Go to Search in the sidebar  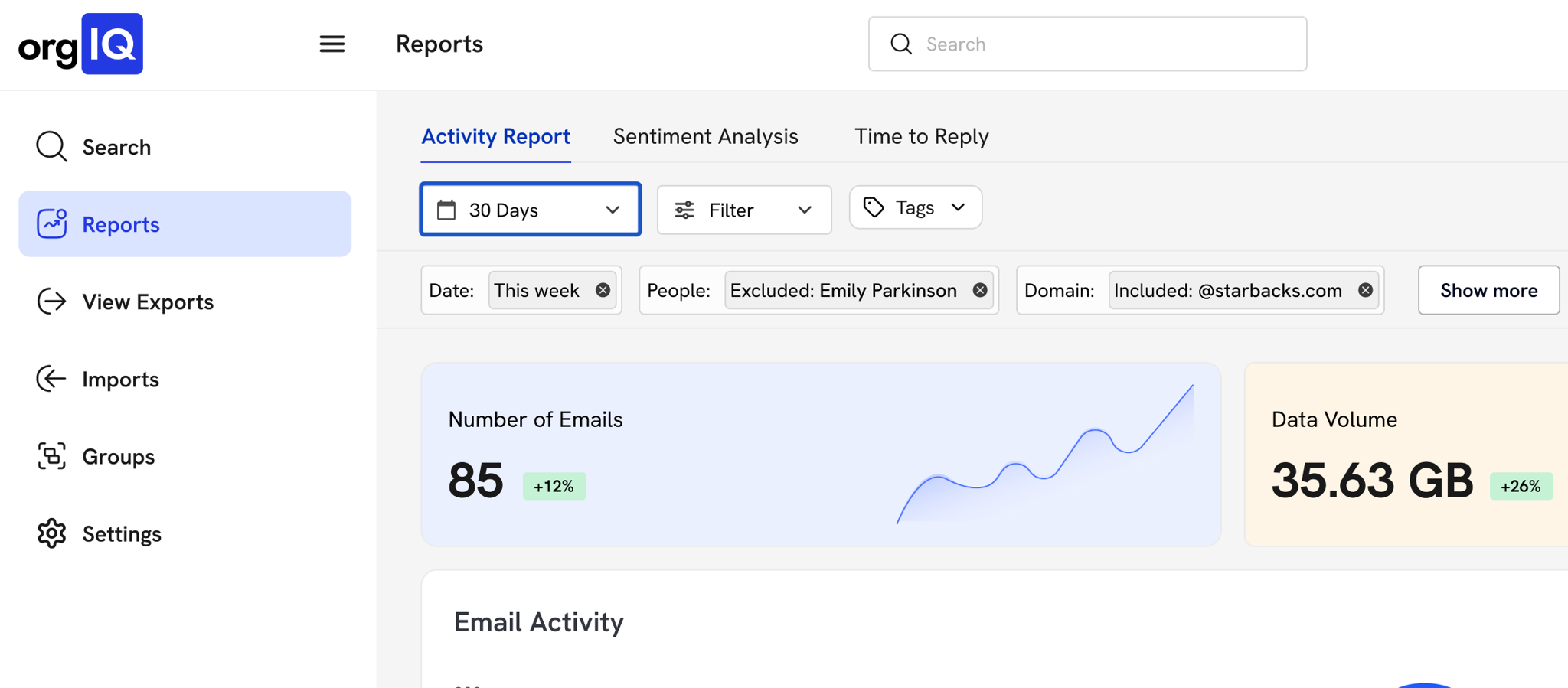tap(185, 146)
